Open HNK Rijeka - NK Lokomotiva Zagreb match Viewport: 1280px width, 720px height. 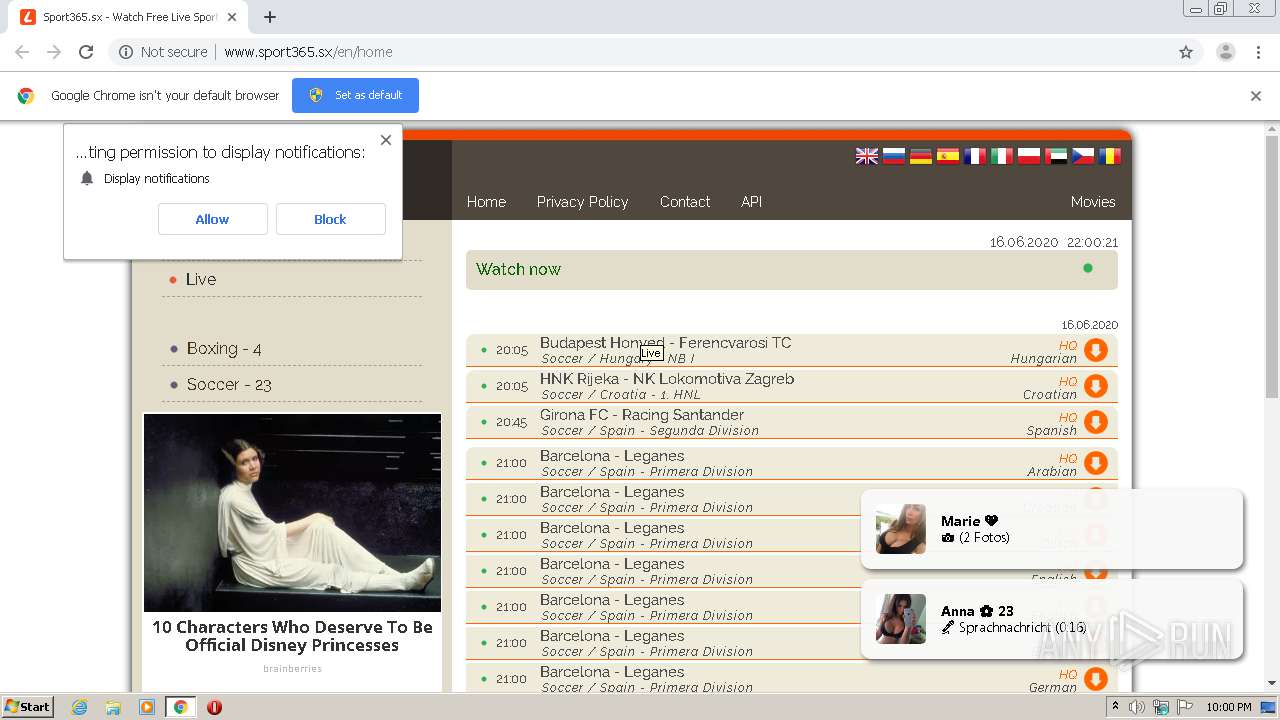pyautogui.click(x=667, y=379)
